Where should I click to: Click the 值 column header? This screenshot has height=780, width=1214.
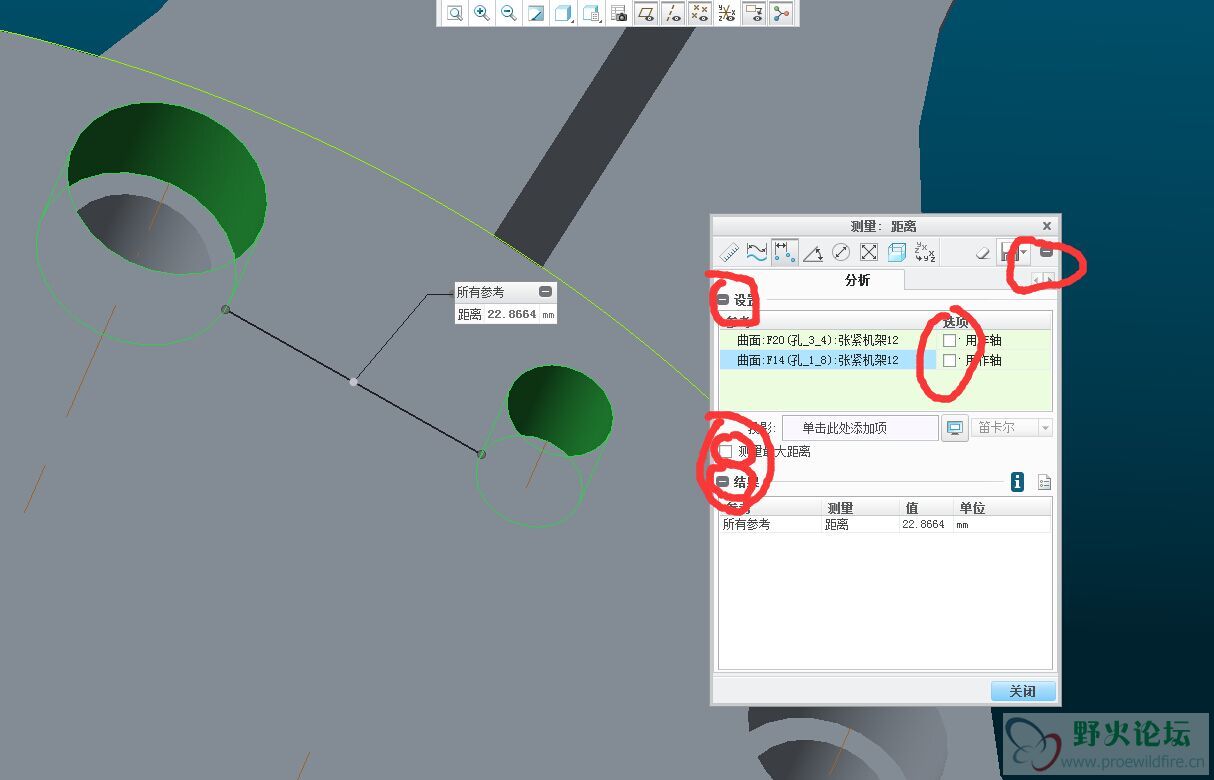click(x=926, y=508)
